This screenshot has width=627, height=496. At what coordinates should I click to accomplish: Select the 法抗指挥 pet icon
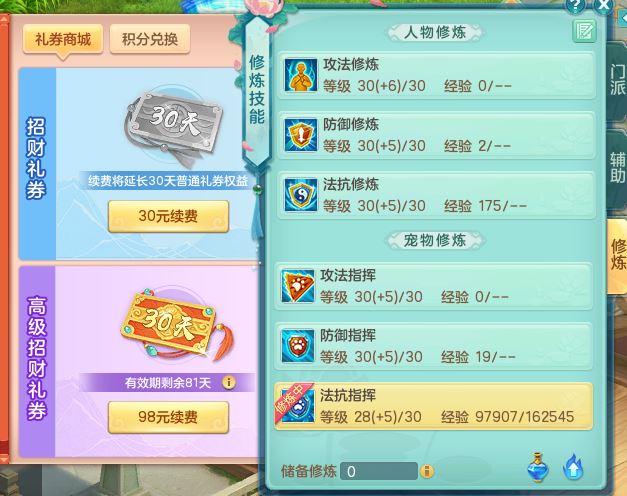pyautogui.click(x=298, y=406)
